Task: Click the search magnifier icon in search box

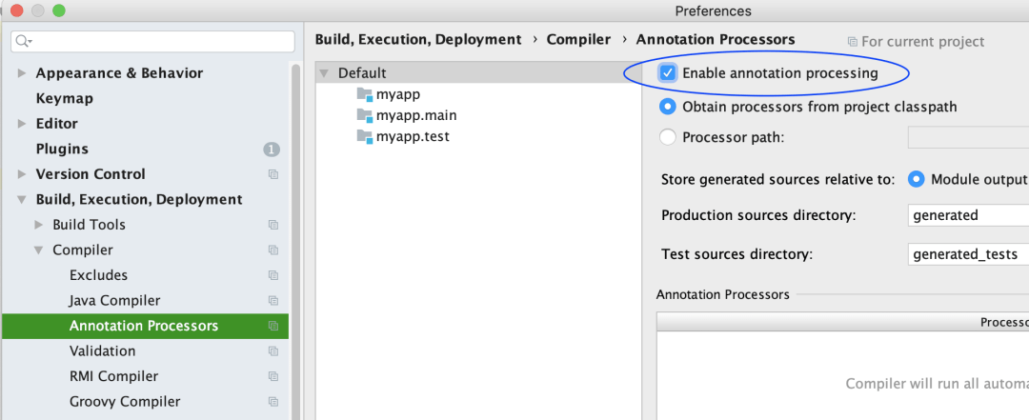Action: [24, 41]
